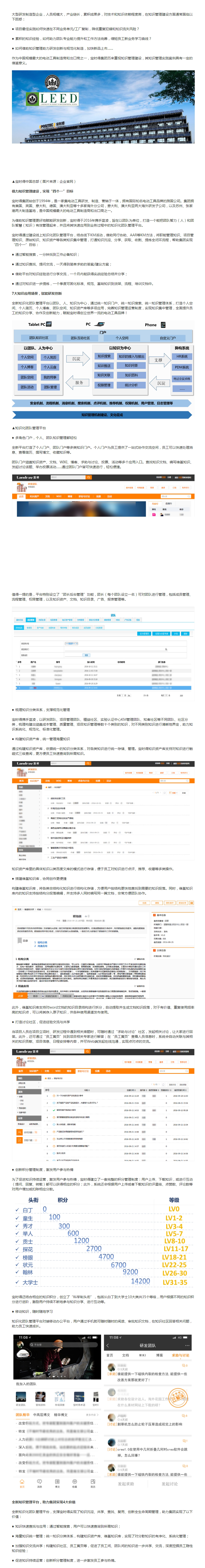
Task: Select the 团队互动社区 portal box
Action: (x=80, y=338)
